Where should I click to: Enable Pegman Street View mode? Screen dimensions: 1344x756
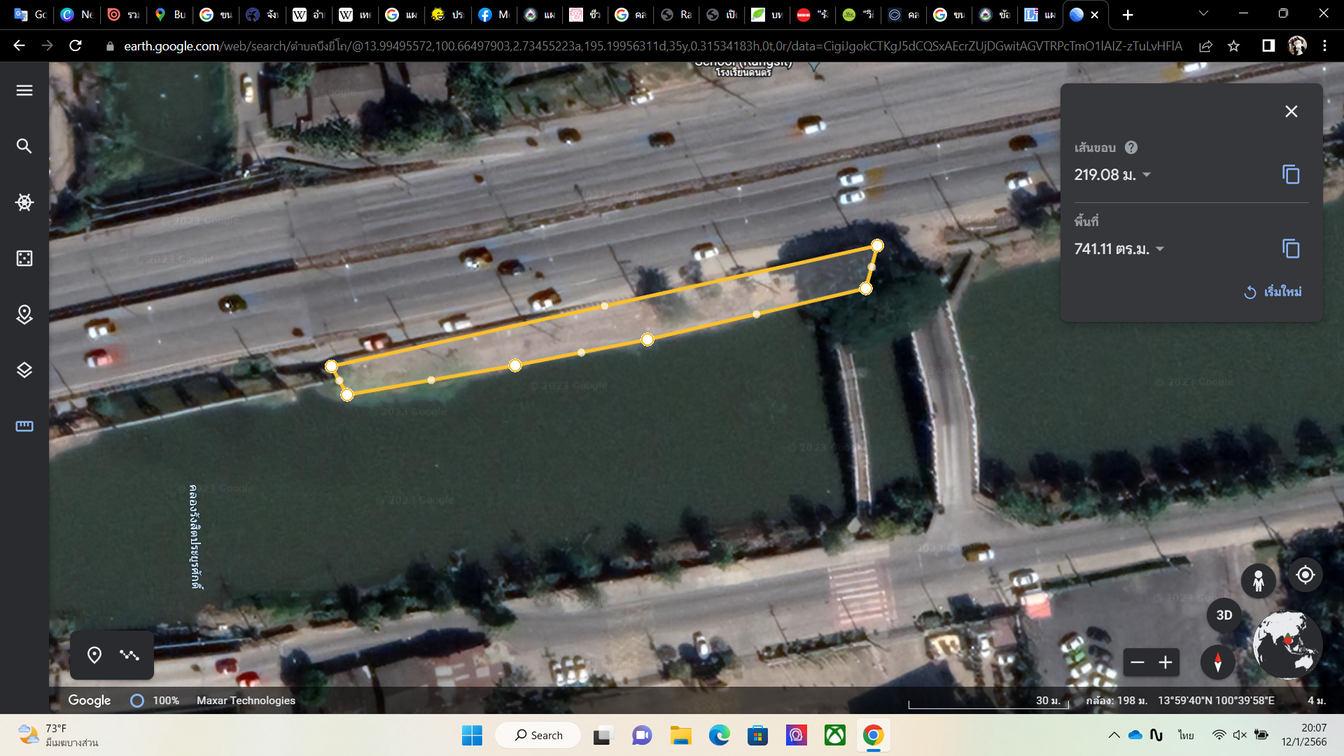tap(1258, 580)
